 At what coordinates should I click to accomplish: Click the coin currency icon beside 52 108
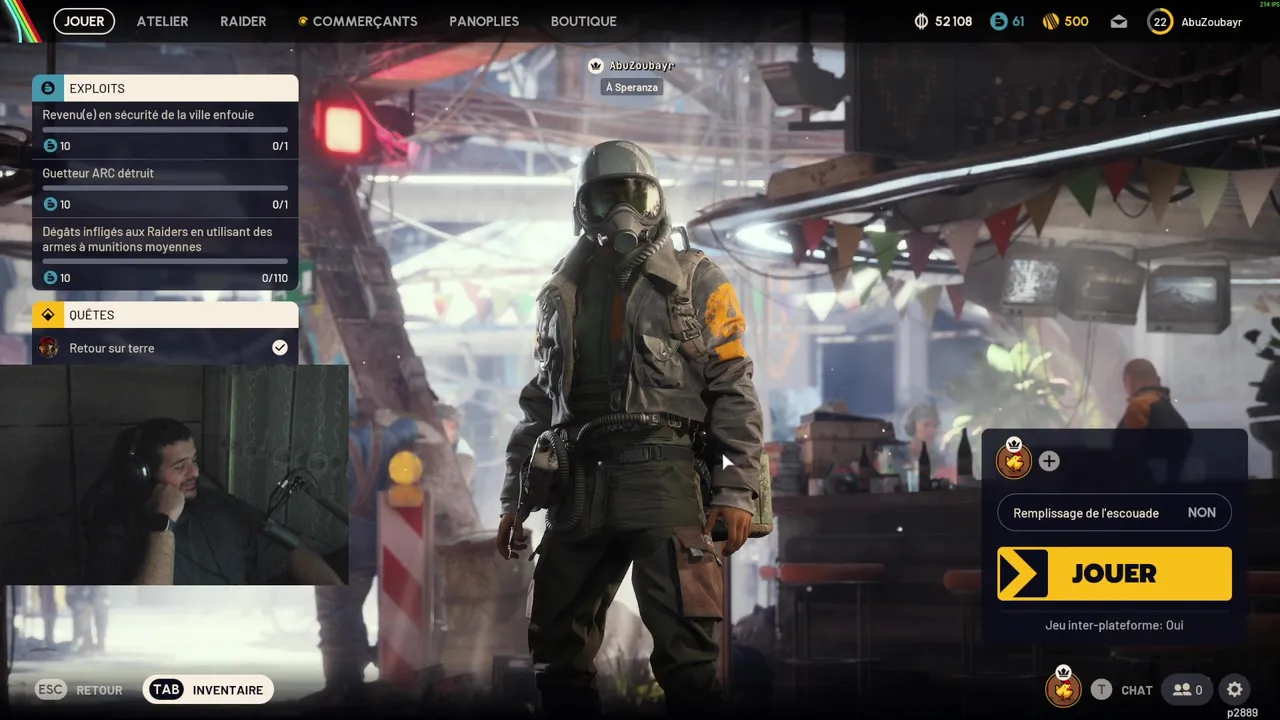coord(921,21)
